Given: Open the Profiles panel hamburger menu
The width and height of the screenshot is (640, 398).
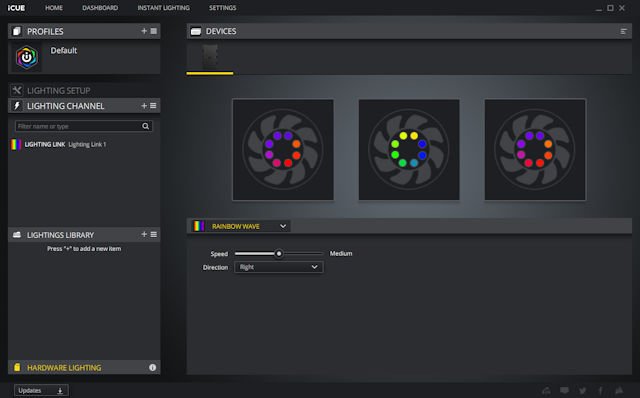Looking at the screenshot, I should (x=153, y=31).
